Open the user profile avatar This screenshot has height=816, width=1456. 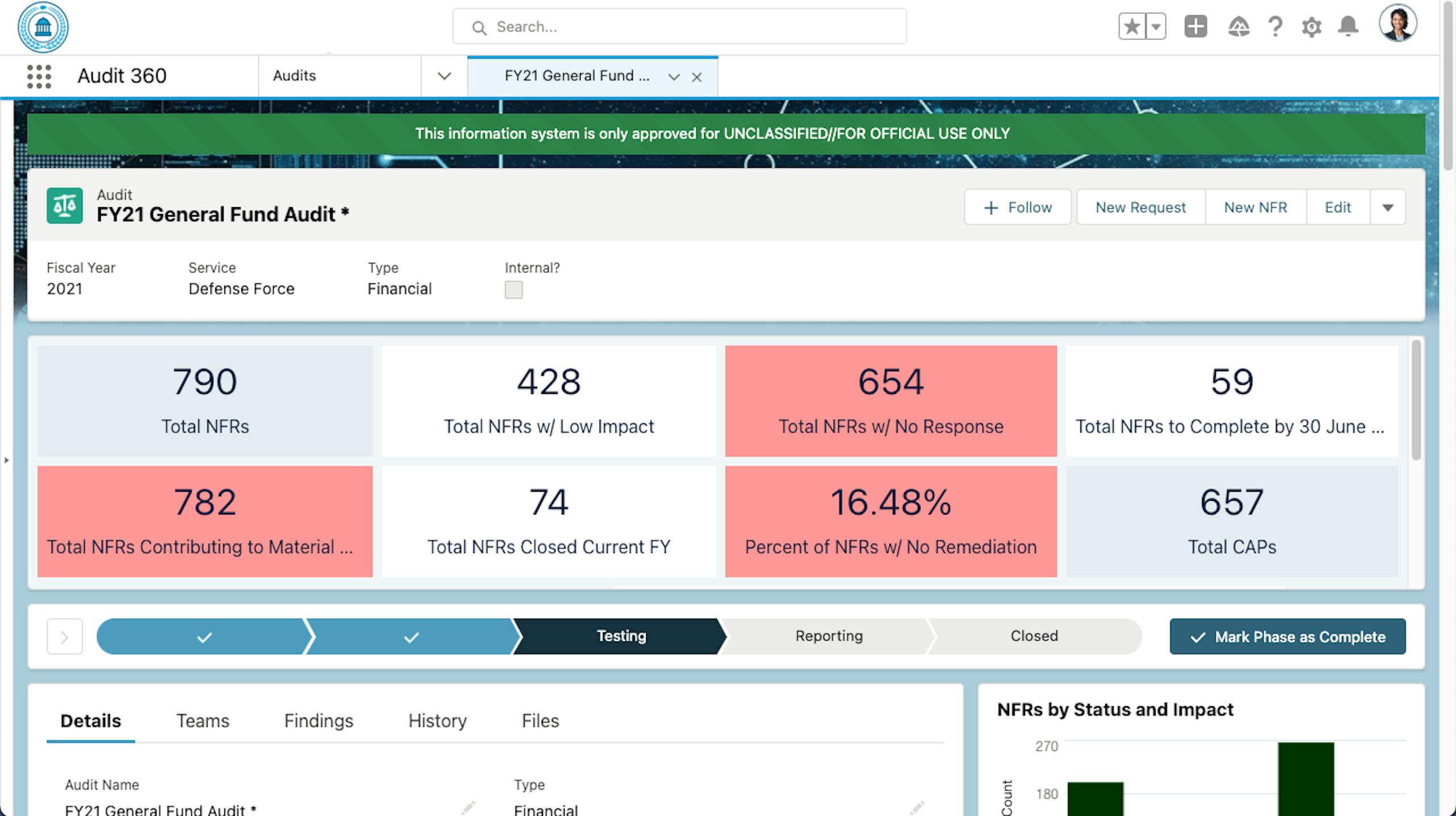tap(1397, 23)
